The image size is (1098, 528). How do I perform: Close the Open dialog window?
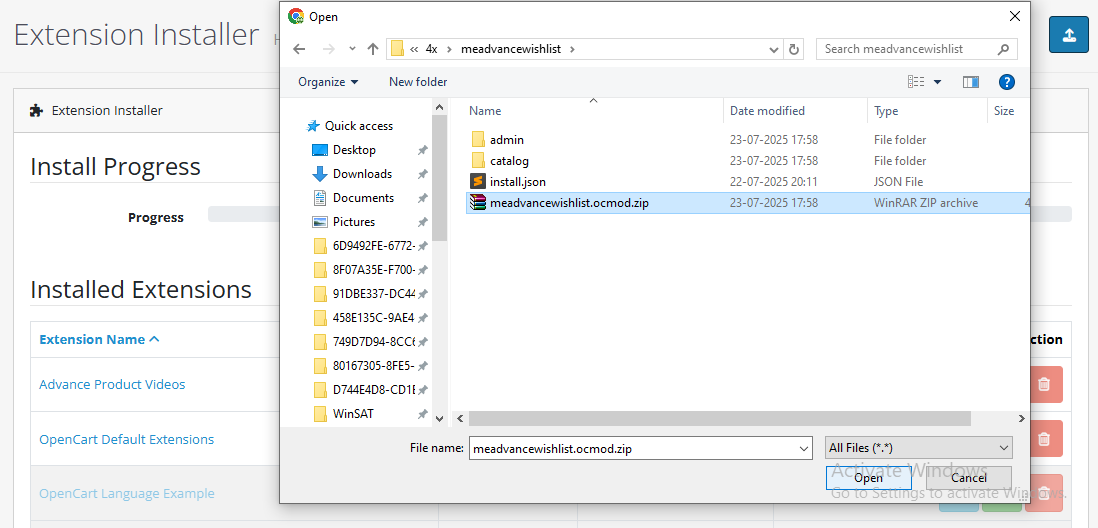pyautogui.click(x=1013, y=16)
